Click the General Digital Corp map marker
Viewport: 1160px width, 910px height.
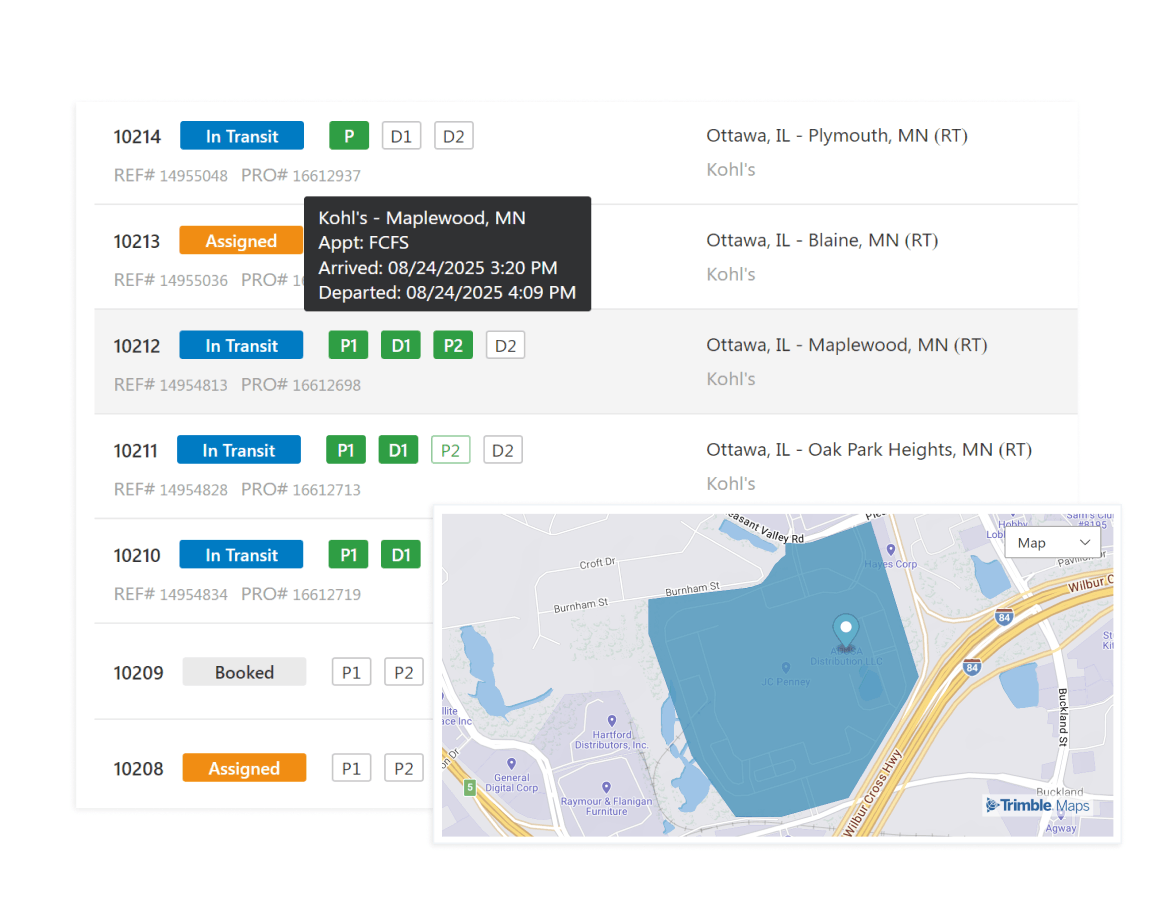click(511, 764)
